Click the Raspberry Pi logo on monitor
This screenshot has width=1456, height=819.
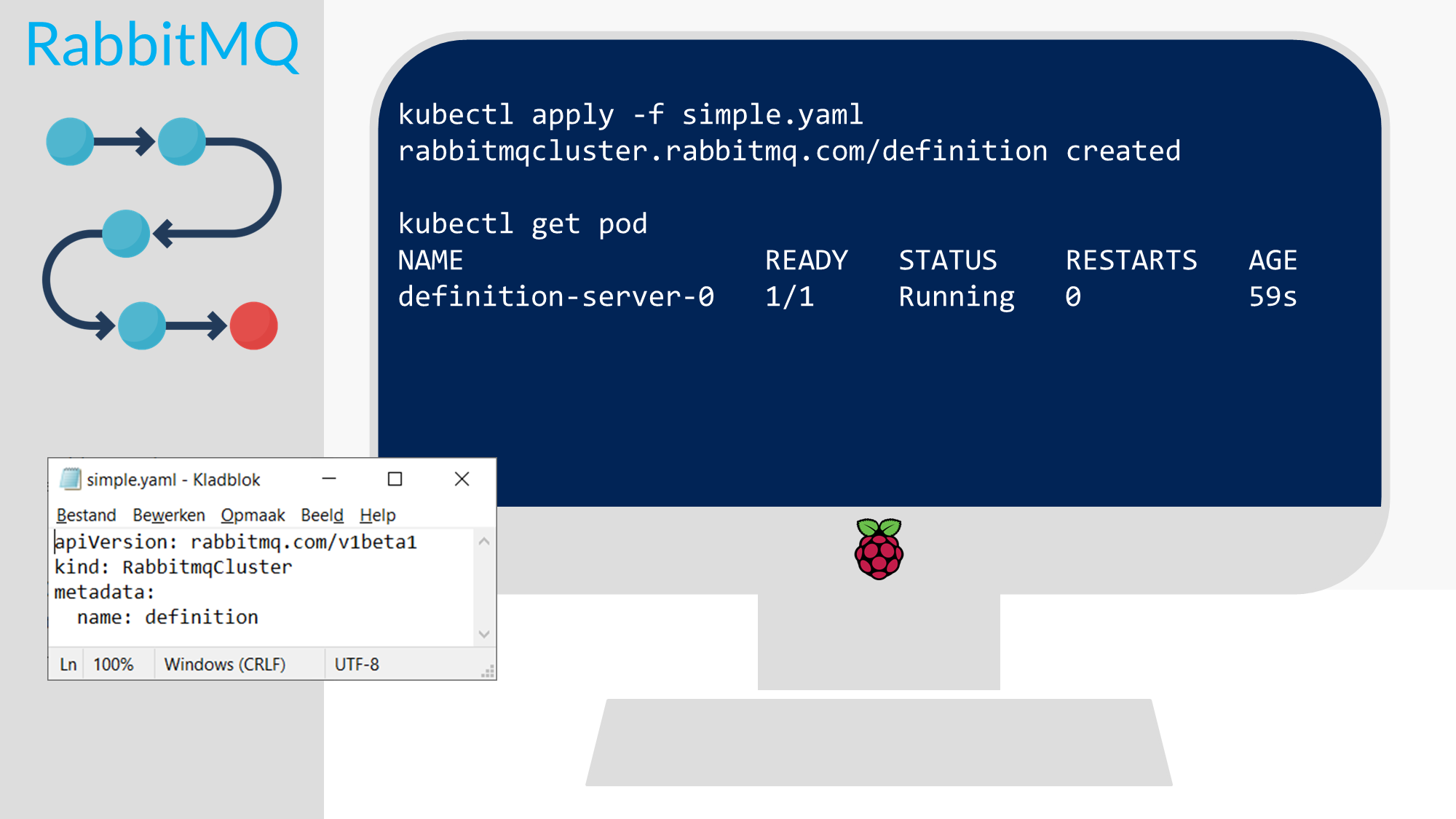click(x=879, y=549)
